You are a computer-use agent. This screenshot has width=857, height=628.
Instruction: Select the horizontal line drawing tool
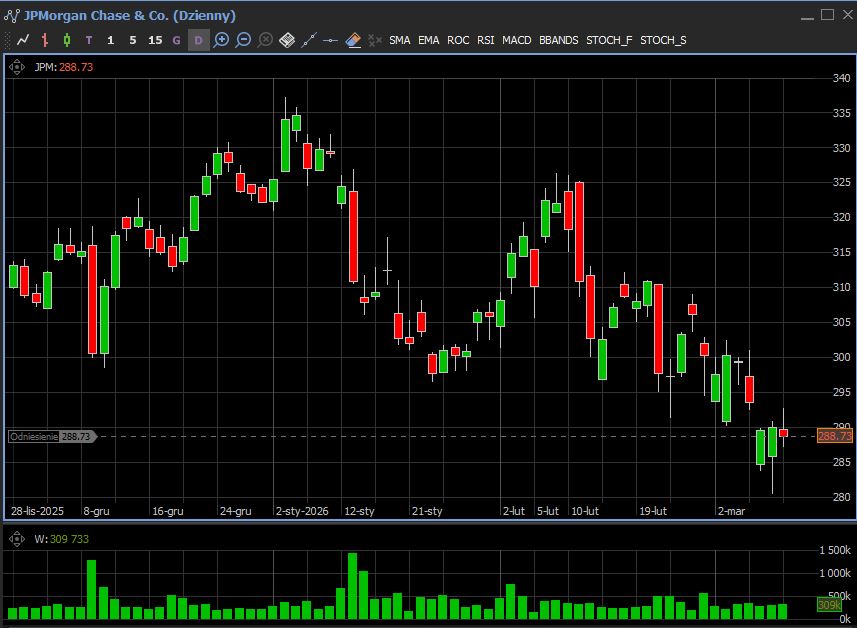(331, 40)
